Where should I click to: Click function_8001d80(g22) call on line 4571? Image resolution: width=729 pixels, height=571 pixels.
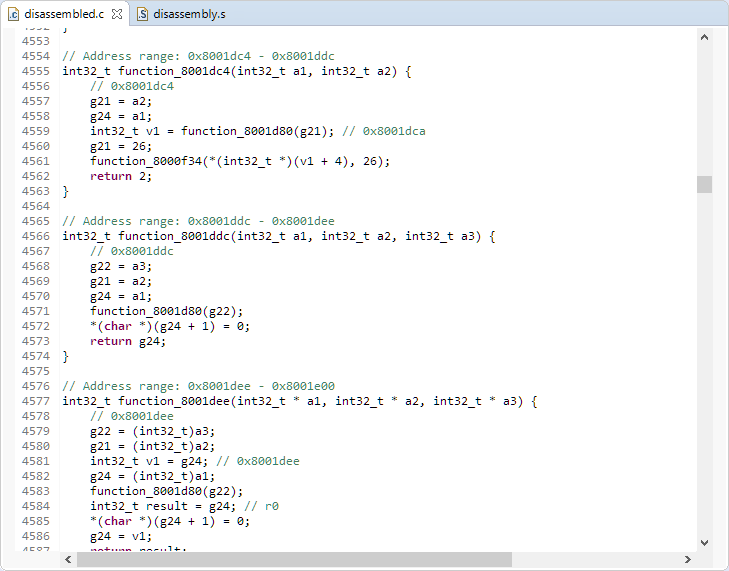click(x=166, y=311)
